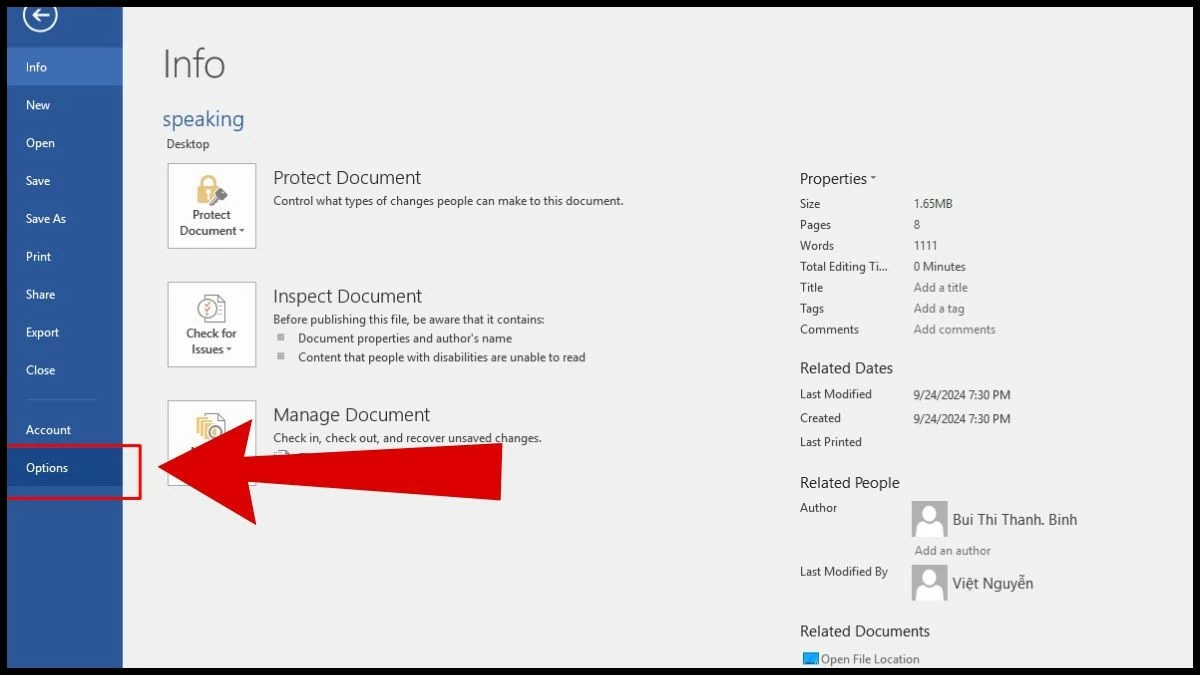Click the Add comments field
Viewport: 1200px width, 675px height.
pos(954,330)
